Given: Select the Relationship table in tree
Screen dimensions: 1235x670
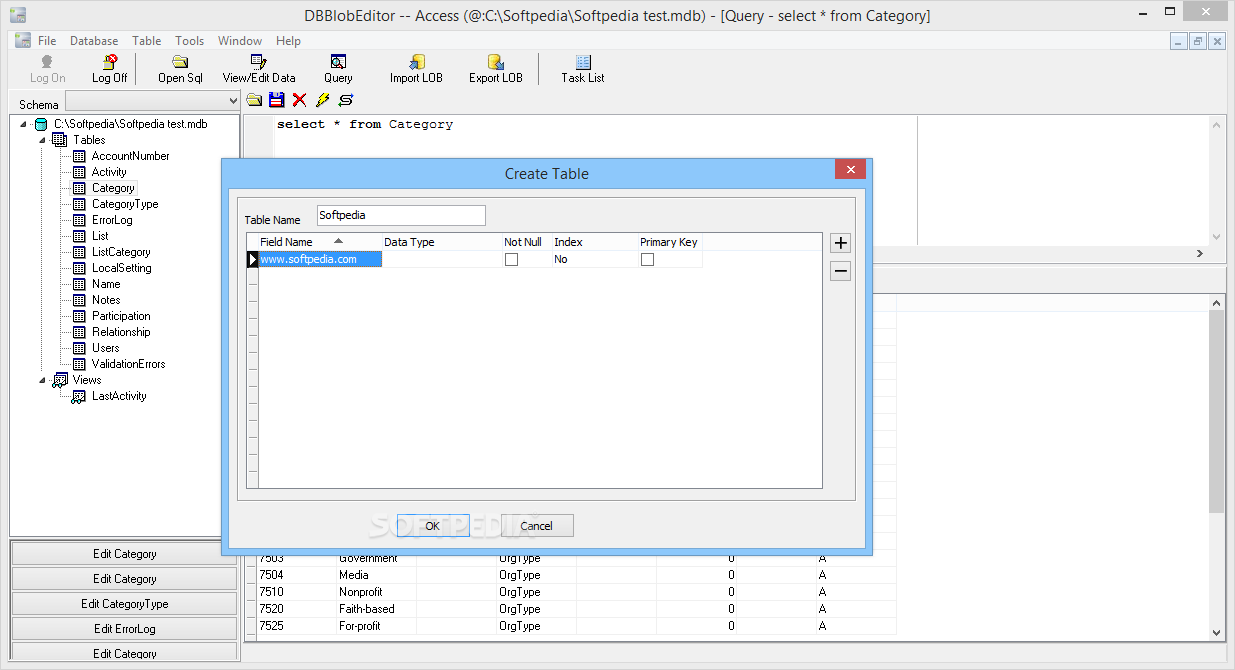Looking at the screenshot, I should pyautogui.click(x=121, y=332).
